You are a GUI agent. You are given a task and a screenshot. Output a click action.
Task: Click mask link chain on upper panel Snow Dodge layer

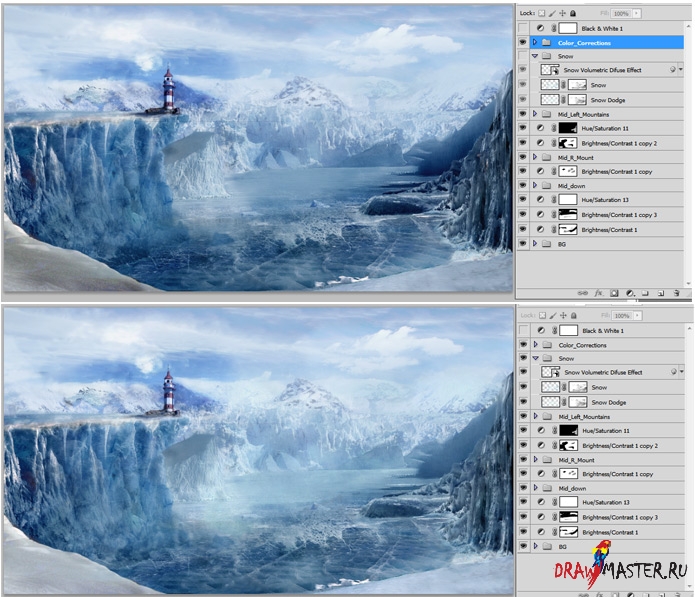pos(563,100)
